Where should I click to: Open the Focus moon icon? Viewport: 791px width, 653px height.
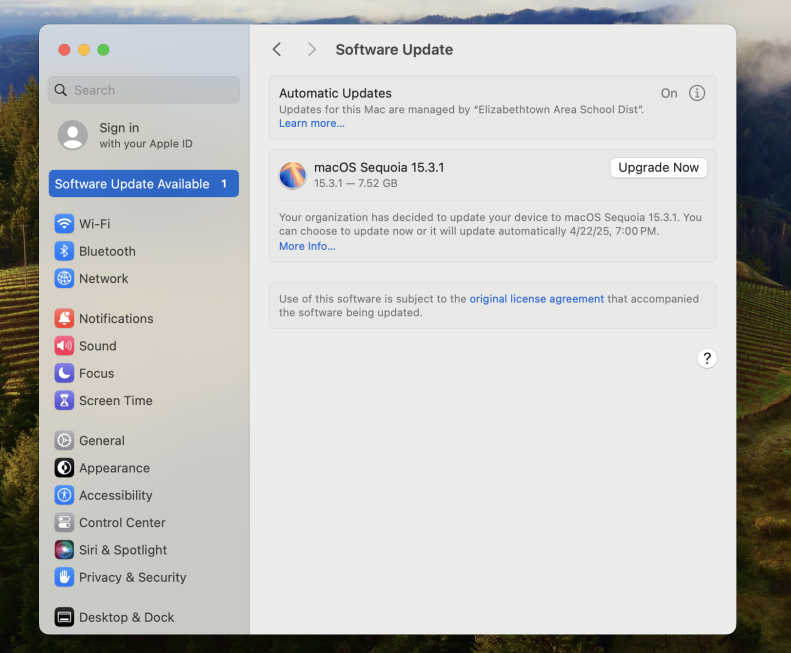tap(64, 373)
